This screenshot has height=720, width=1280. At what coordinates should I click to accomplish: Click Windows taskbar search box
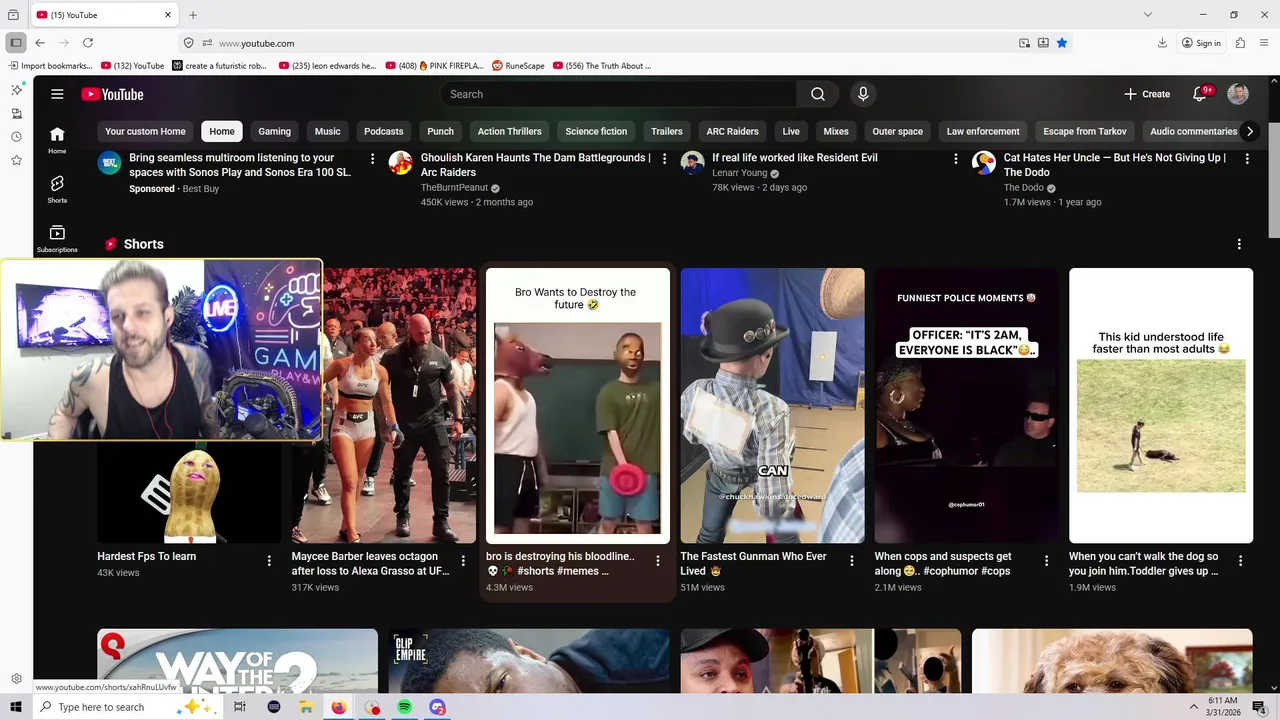pos(128,707)
